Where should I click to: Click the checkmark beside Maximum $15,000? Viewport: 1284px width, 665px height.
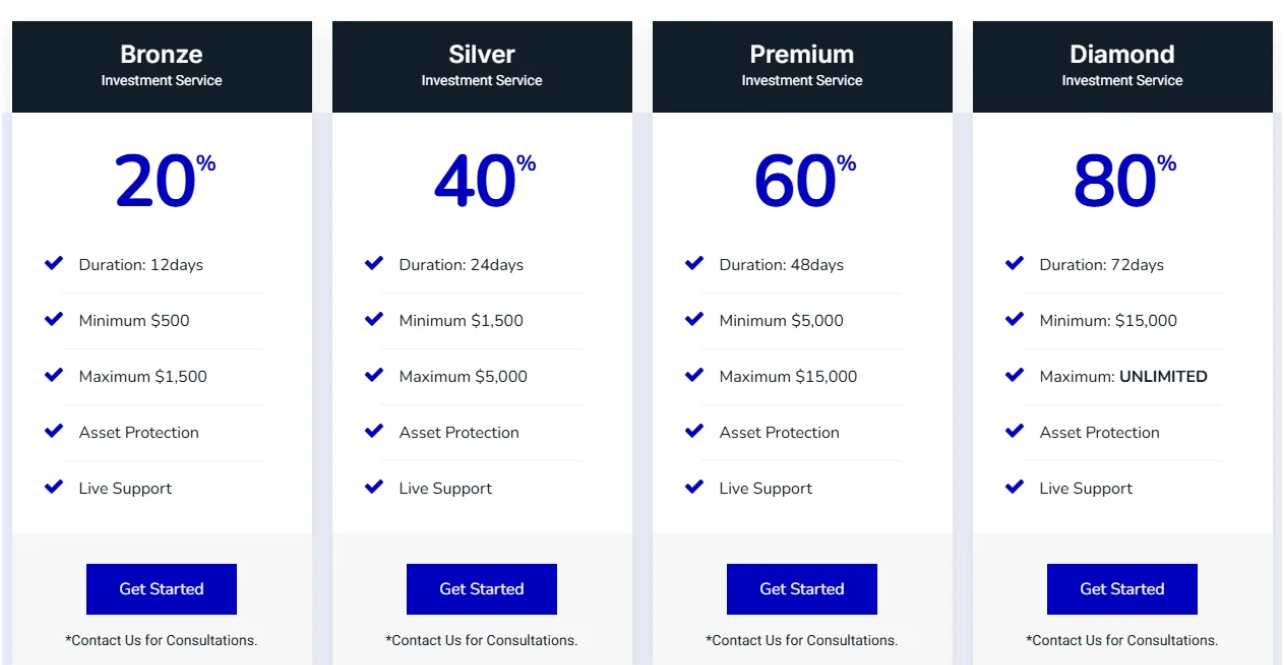coord(694,376)
